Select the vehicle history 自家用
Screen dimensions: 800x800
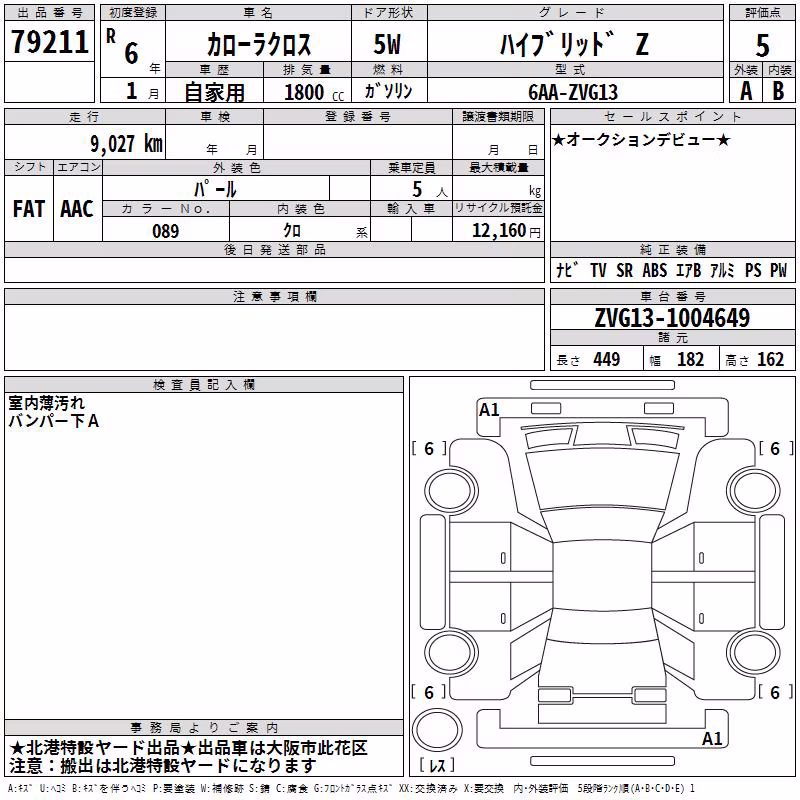(214, 92)
